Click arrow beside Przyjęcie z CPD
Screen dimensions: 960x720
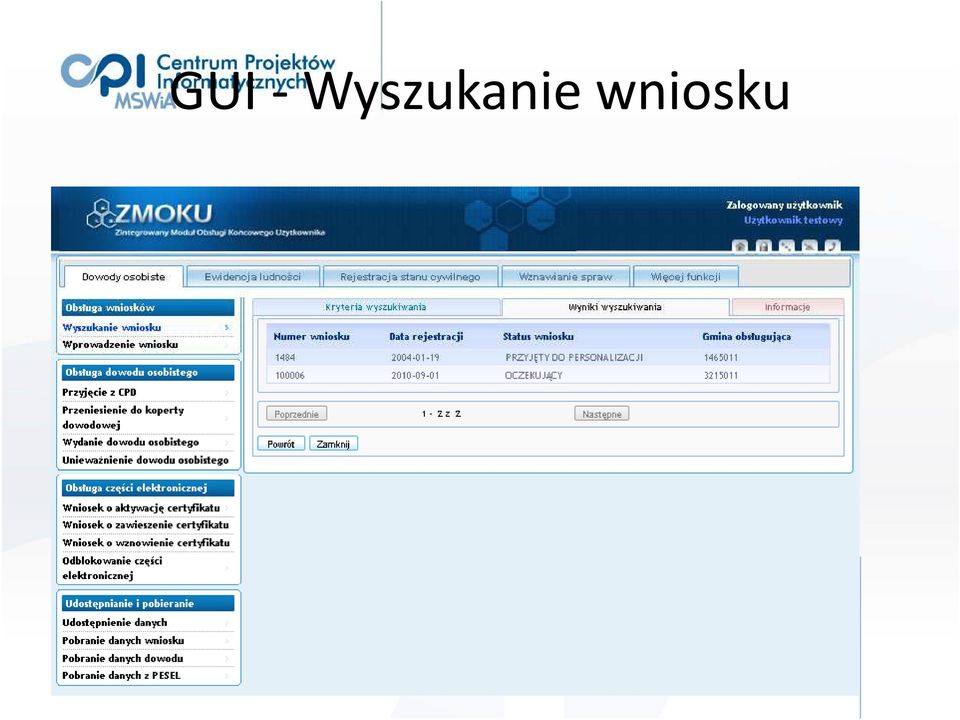(227, 393)
